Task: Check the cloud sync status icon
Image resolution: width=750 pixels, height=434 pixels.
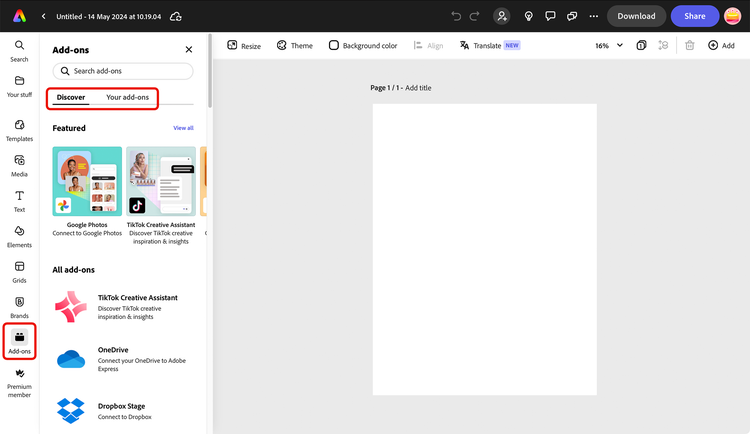Action: 176,16
